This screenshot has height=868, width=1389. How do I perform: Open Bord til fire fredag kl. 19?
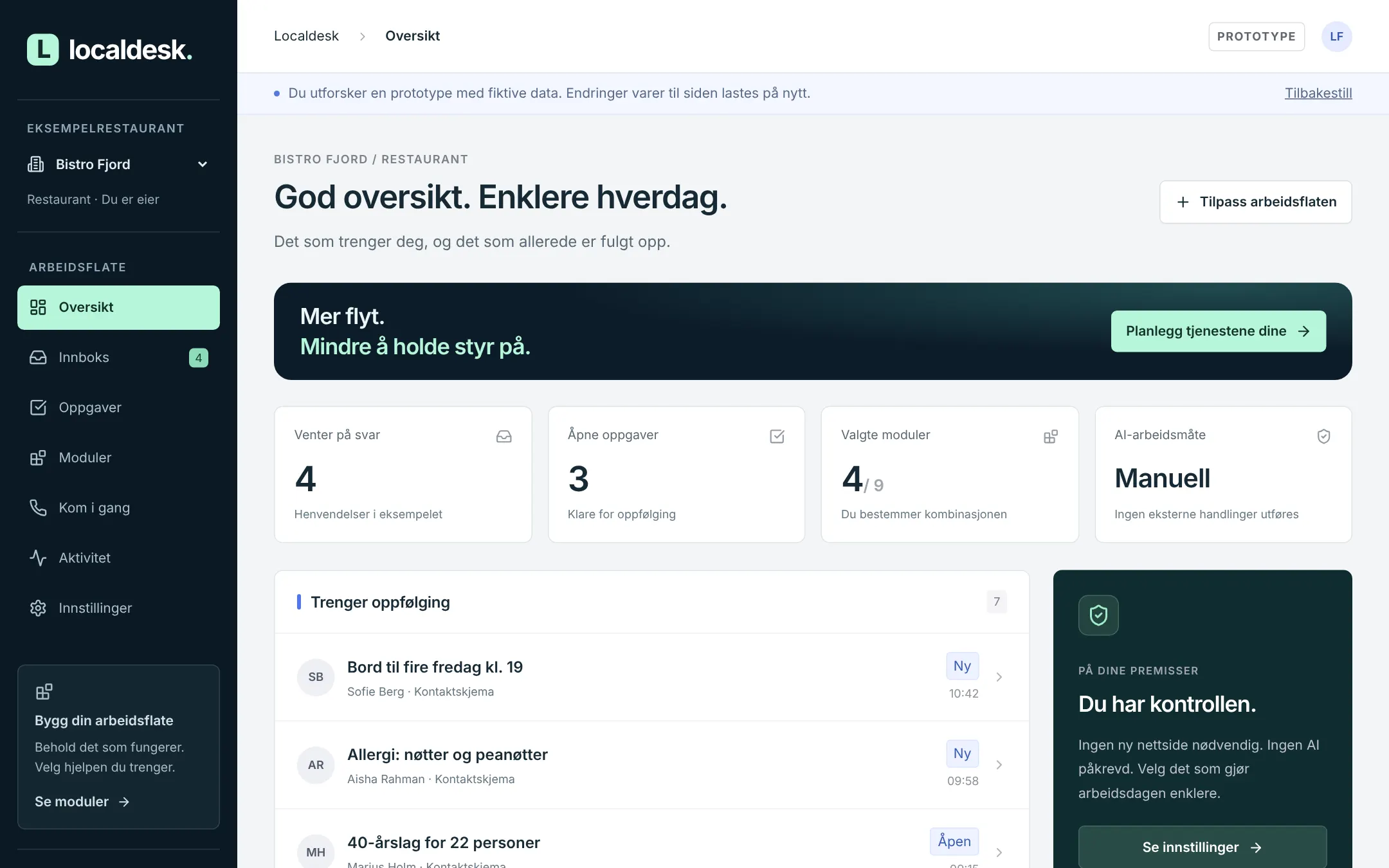(652, 677)
